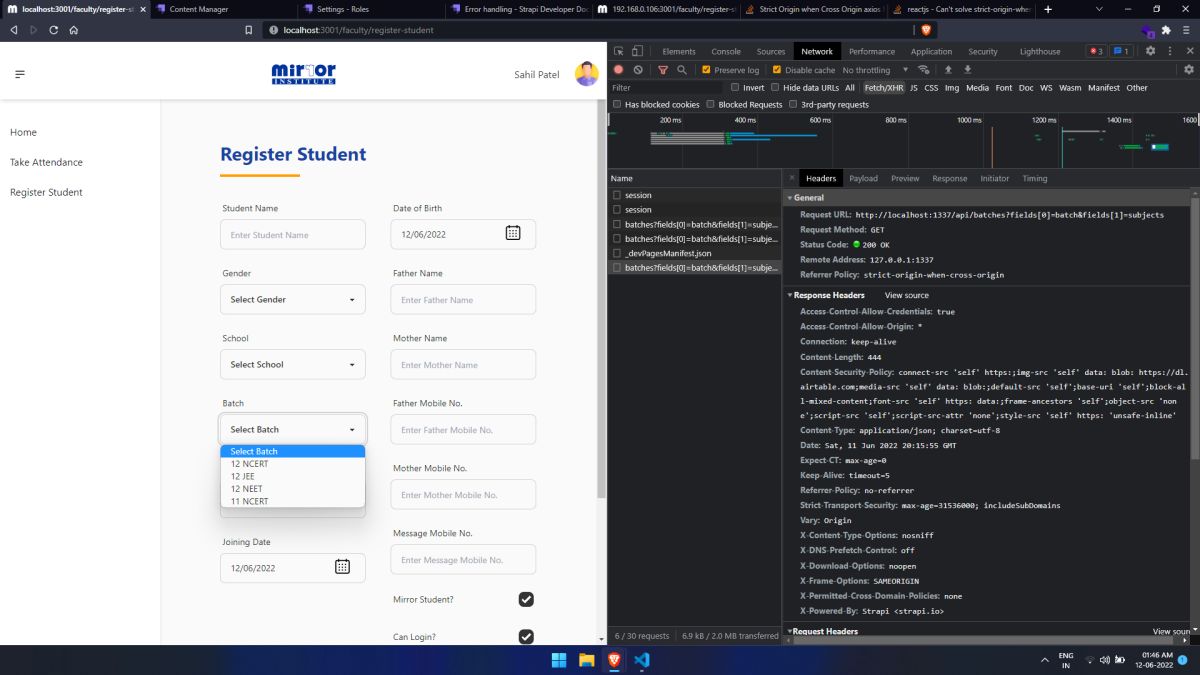The height and width of the screenshot is (675, 1200).
Task: Open a new browser tab with plus
Action: coord(1048,9)
